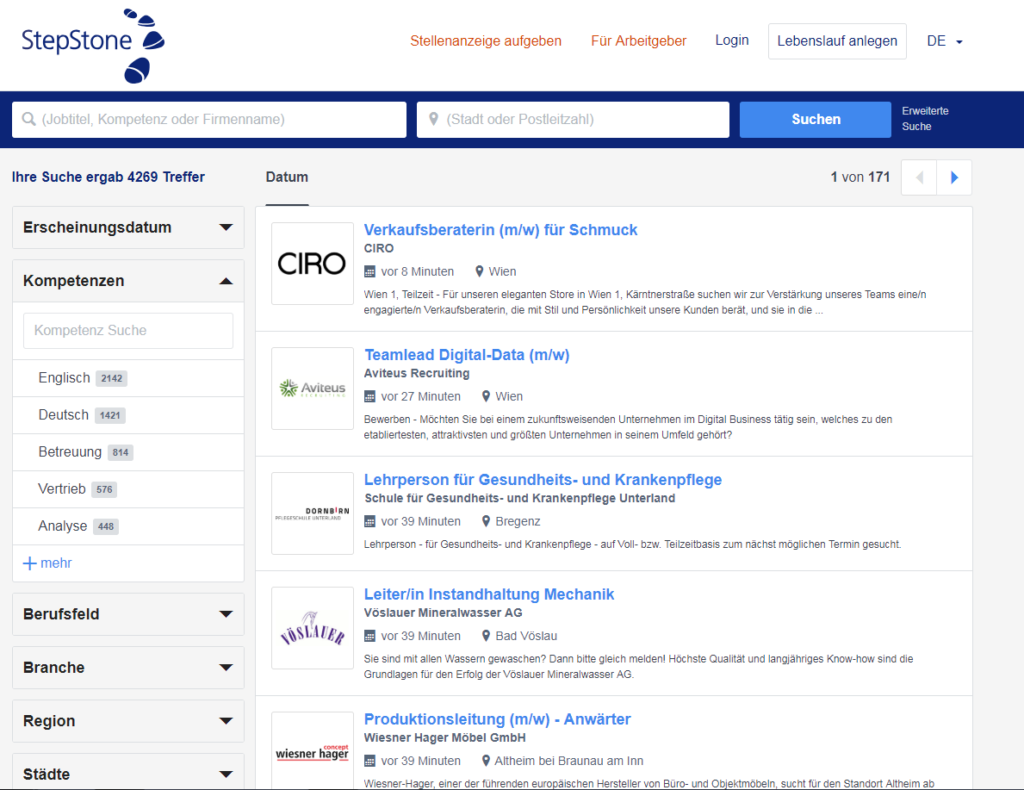
Task: Go to the next results page arrow
Action: coord(954,178)
